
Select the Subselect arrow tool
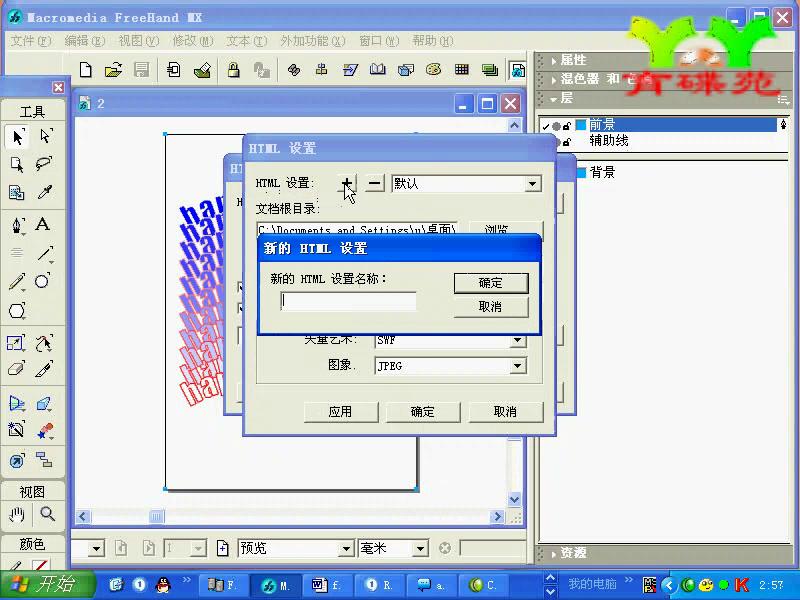click(45, 136)
